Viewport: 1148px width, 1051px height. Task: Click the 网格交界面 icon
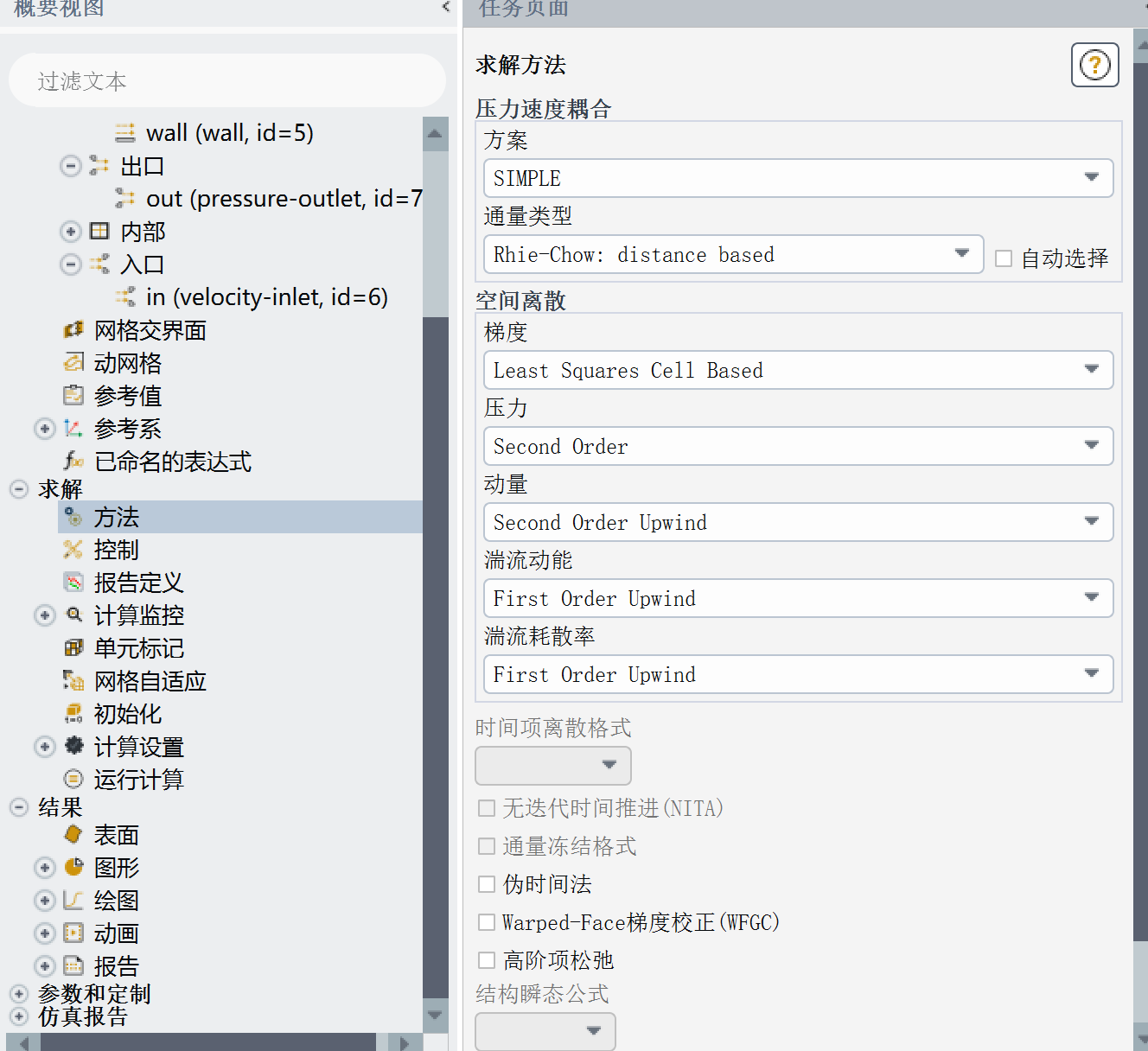pos(74,329)
